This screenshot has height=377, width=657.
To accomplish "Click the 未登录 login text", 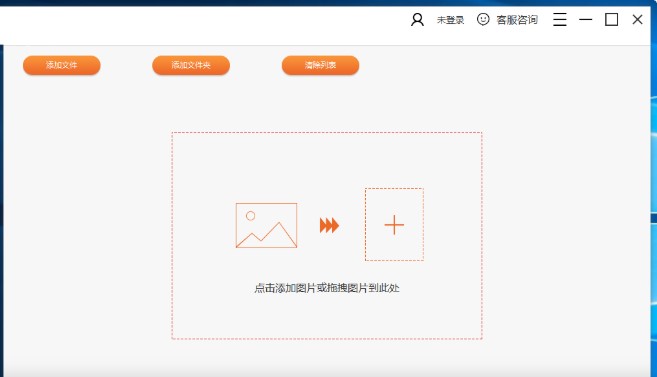I will 450,20.
